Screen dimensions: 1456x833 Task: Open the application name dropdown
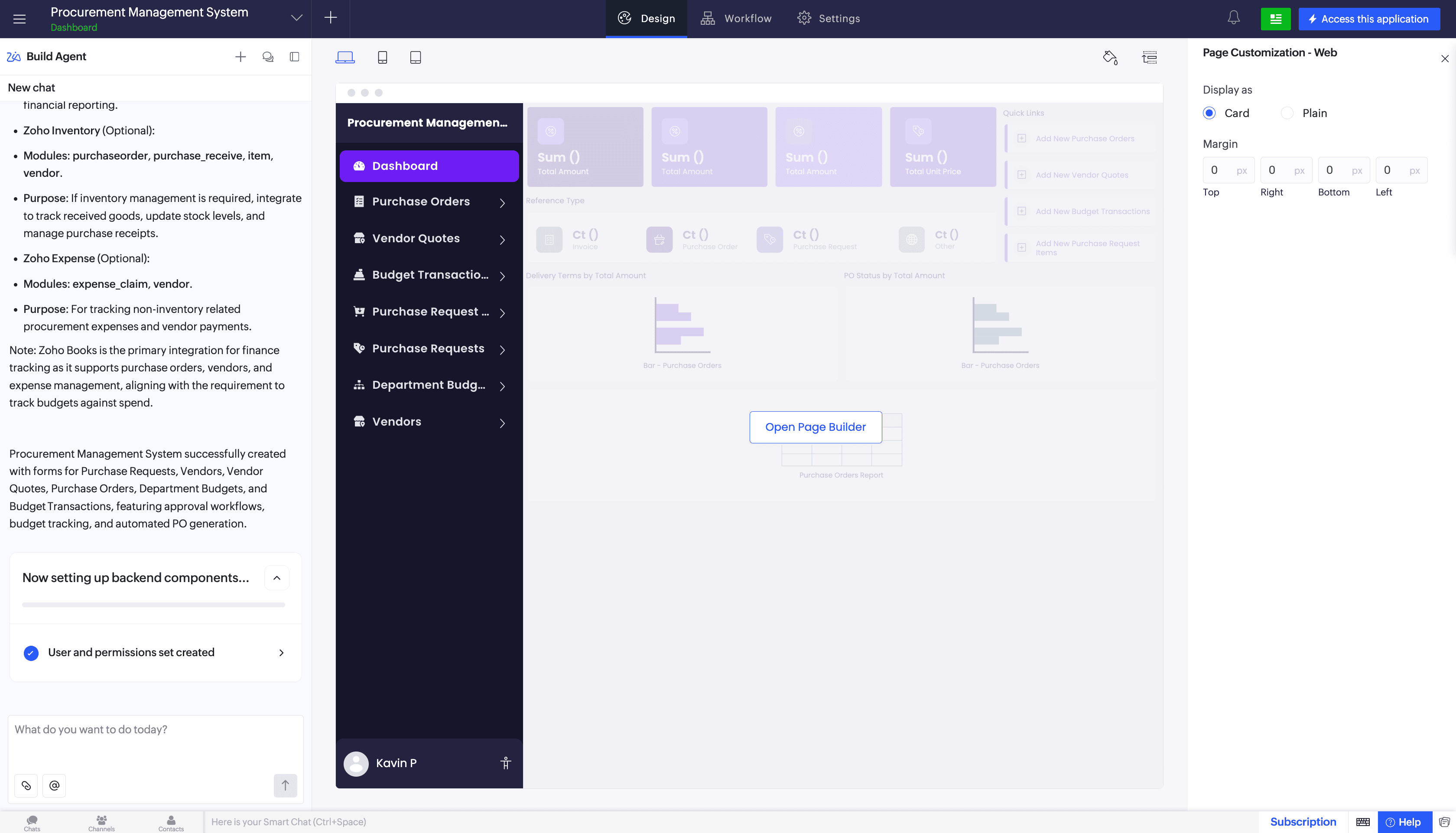click(x=296, y=18)
